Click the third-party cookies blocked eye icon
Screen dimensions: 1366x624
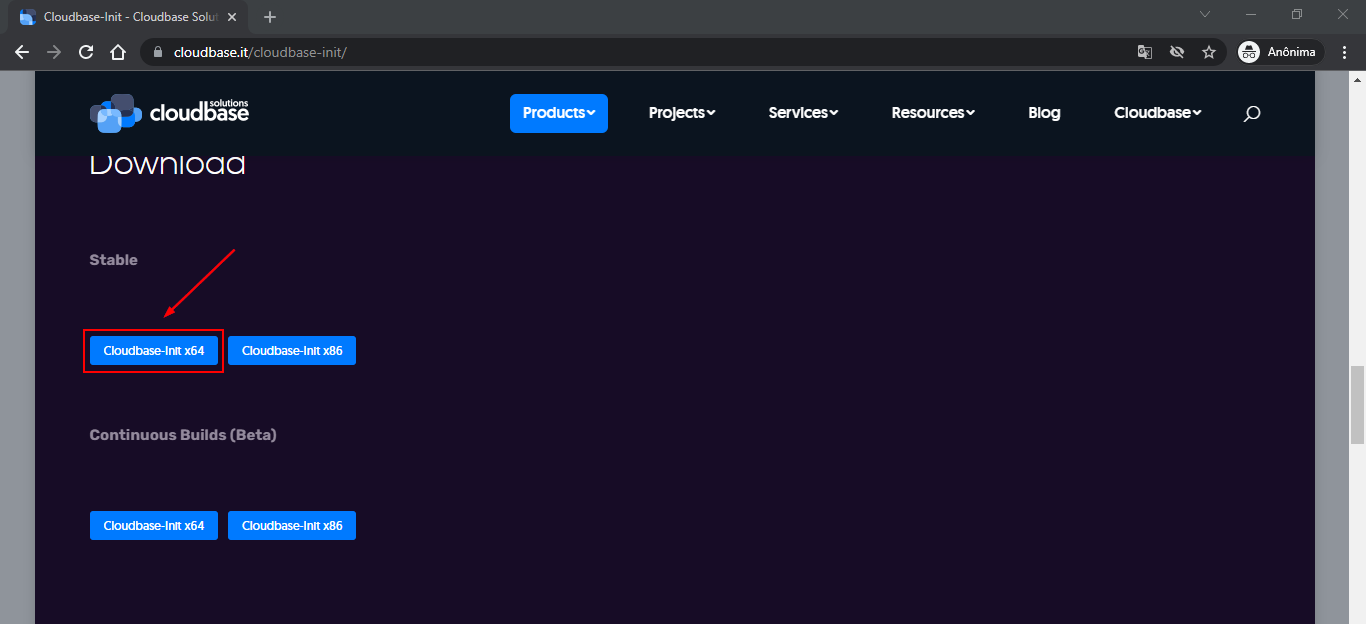tap(1177, 52)
